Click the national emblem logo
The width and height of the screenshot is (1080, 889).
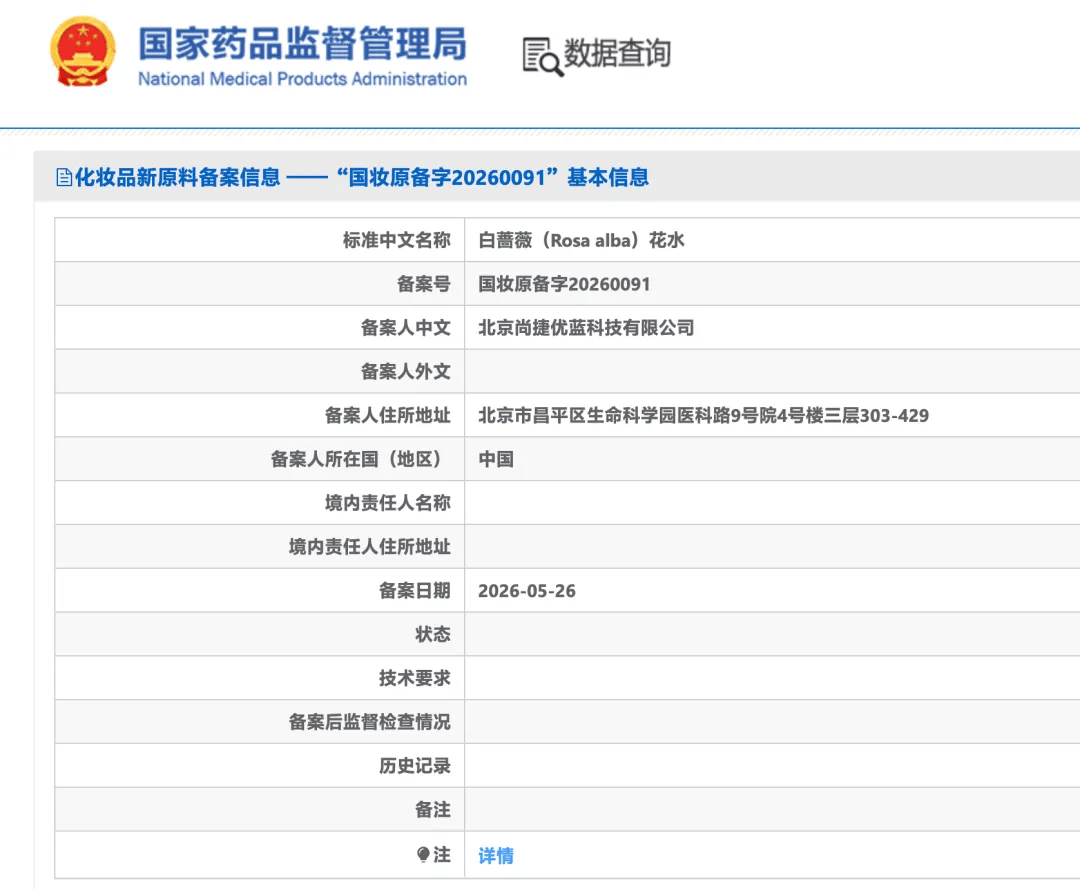pyautogui.click(x=83, y=52)
